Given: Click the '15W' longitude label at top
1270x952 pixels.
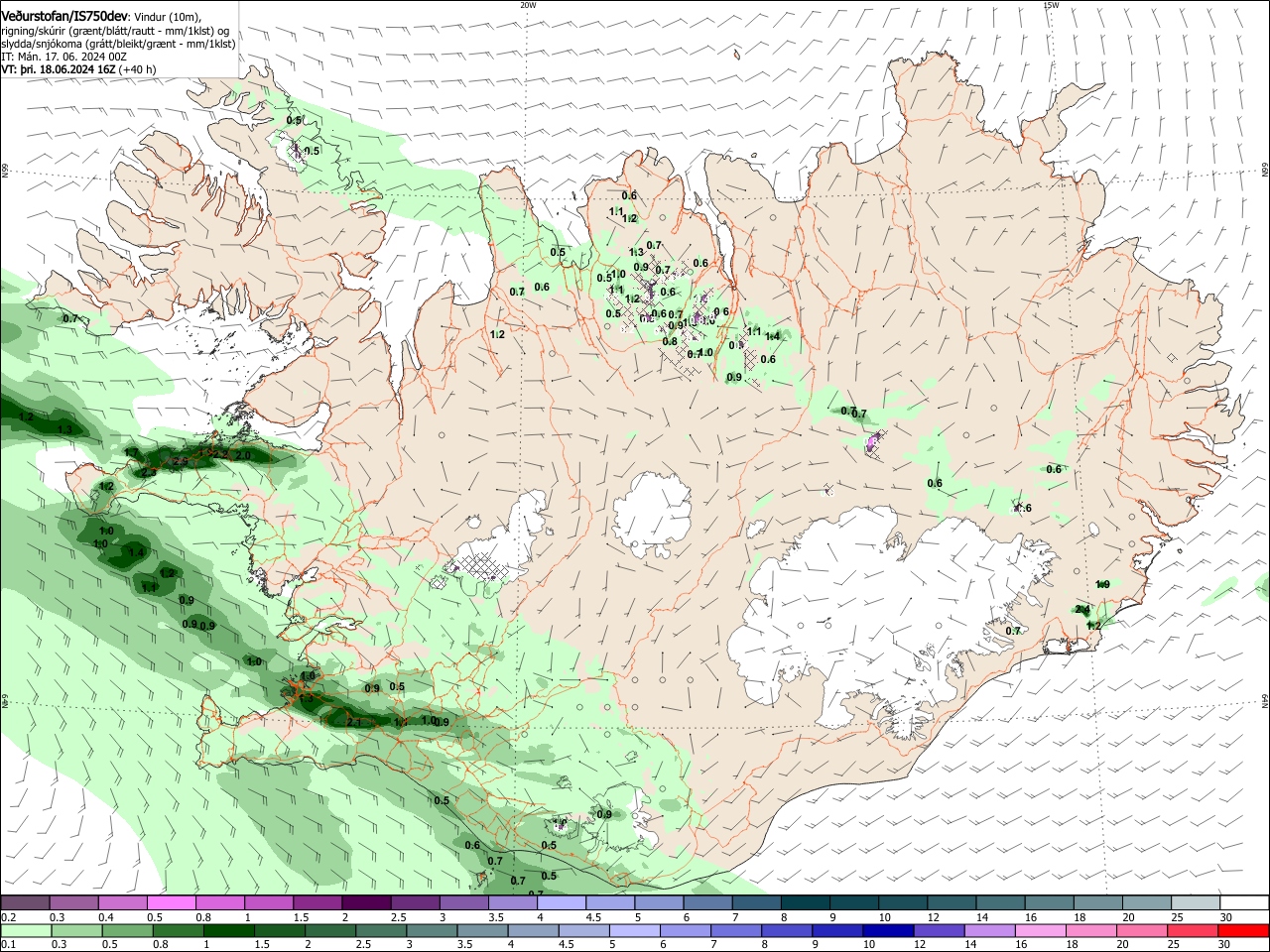Looking at the screenshot, I should (x=1051, y=5).
